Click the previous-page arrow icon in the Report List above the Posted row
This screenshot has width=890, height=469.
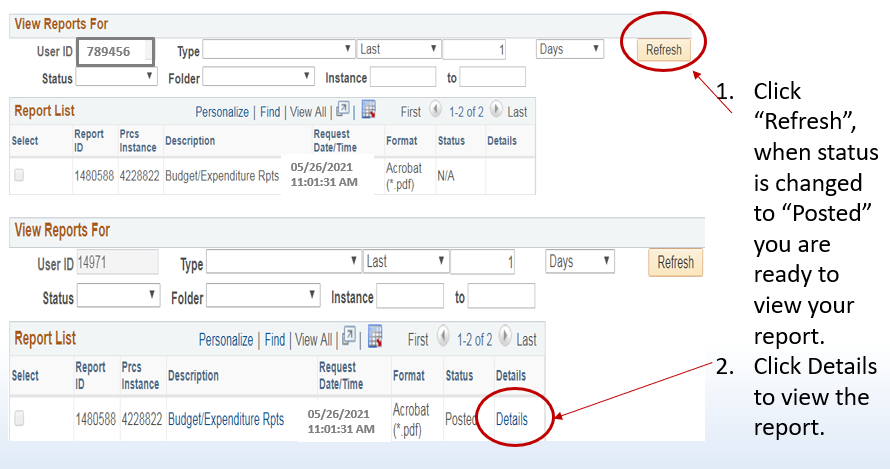click(x=443, y=336)
